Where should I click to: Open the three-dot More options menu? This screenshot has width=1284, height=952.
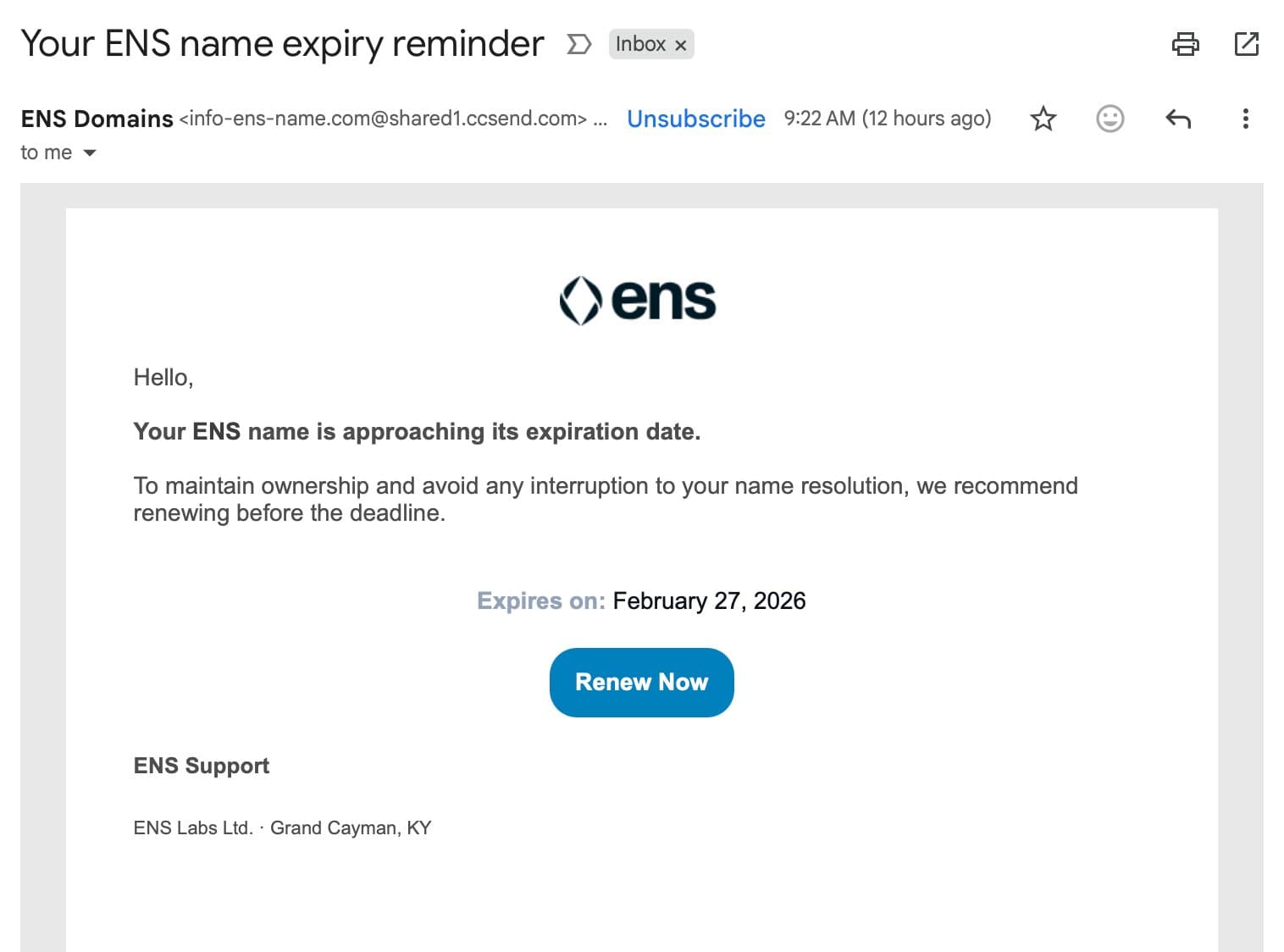tap(1245, 119)
